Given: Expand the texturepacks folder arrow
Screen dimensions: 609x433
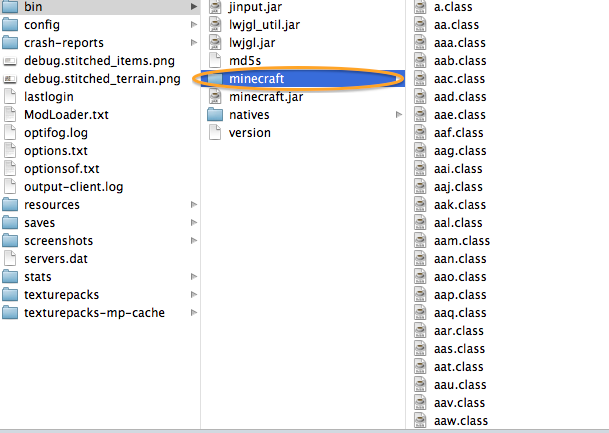Looking at the screenshot, I should (x=193, y=295).
